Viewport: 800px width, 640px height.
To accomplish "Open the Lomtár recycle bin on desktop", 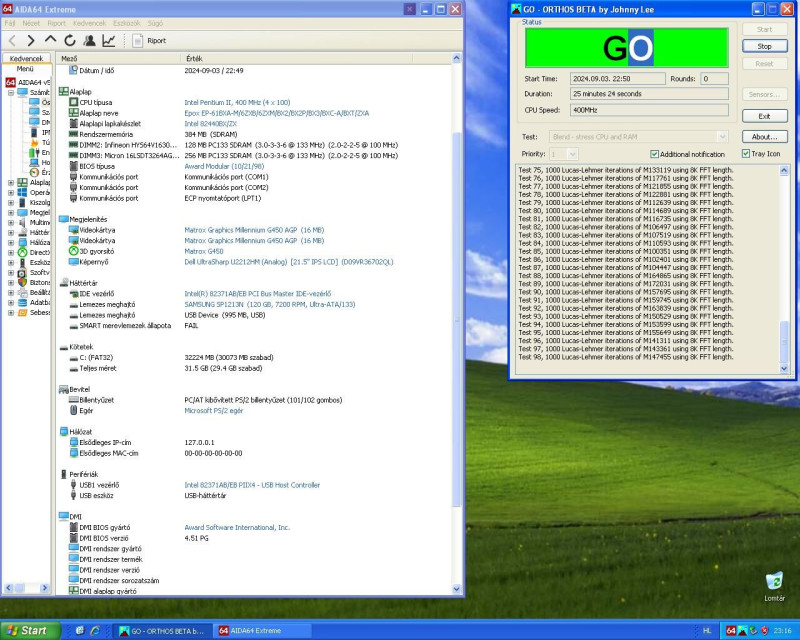I will pyautogui.click(x=774, y=582).
